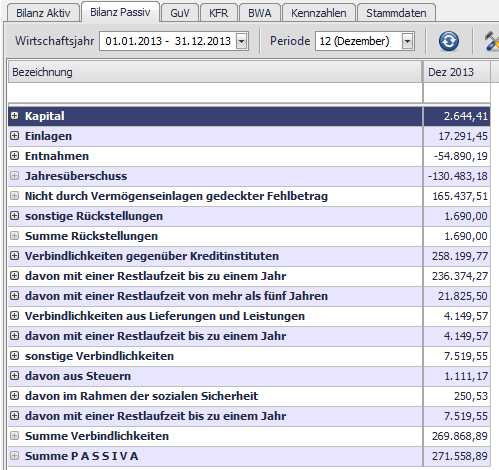Open Wirtschaftsjahr dropdown arrow
499x470 pixels.
(x=242, y=41)
